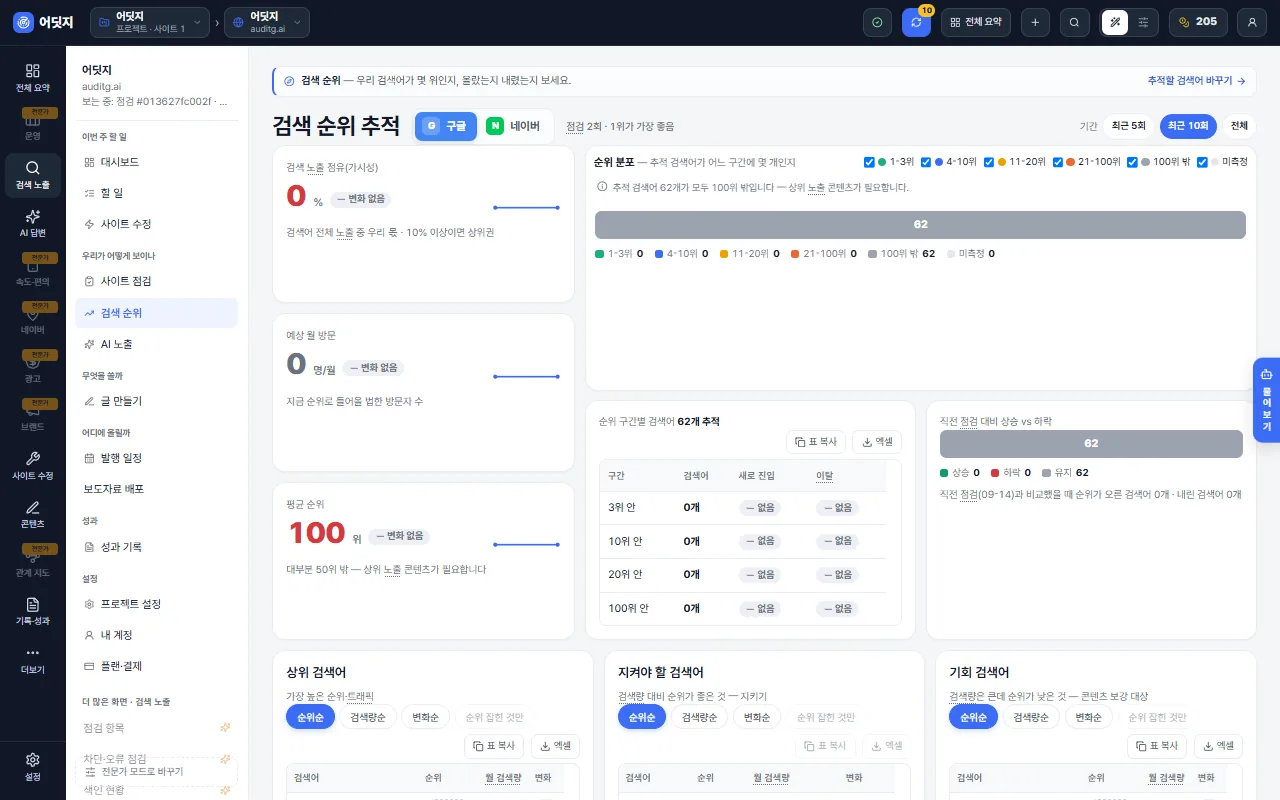Open 대시보드 in sidebar menu
The height and width of the screenshot is (800, 1280).
tap(156, 161)
